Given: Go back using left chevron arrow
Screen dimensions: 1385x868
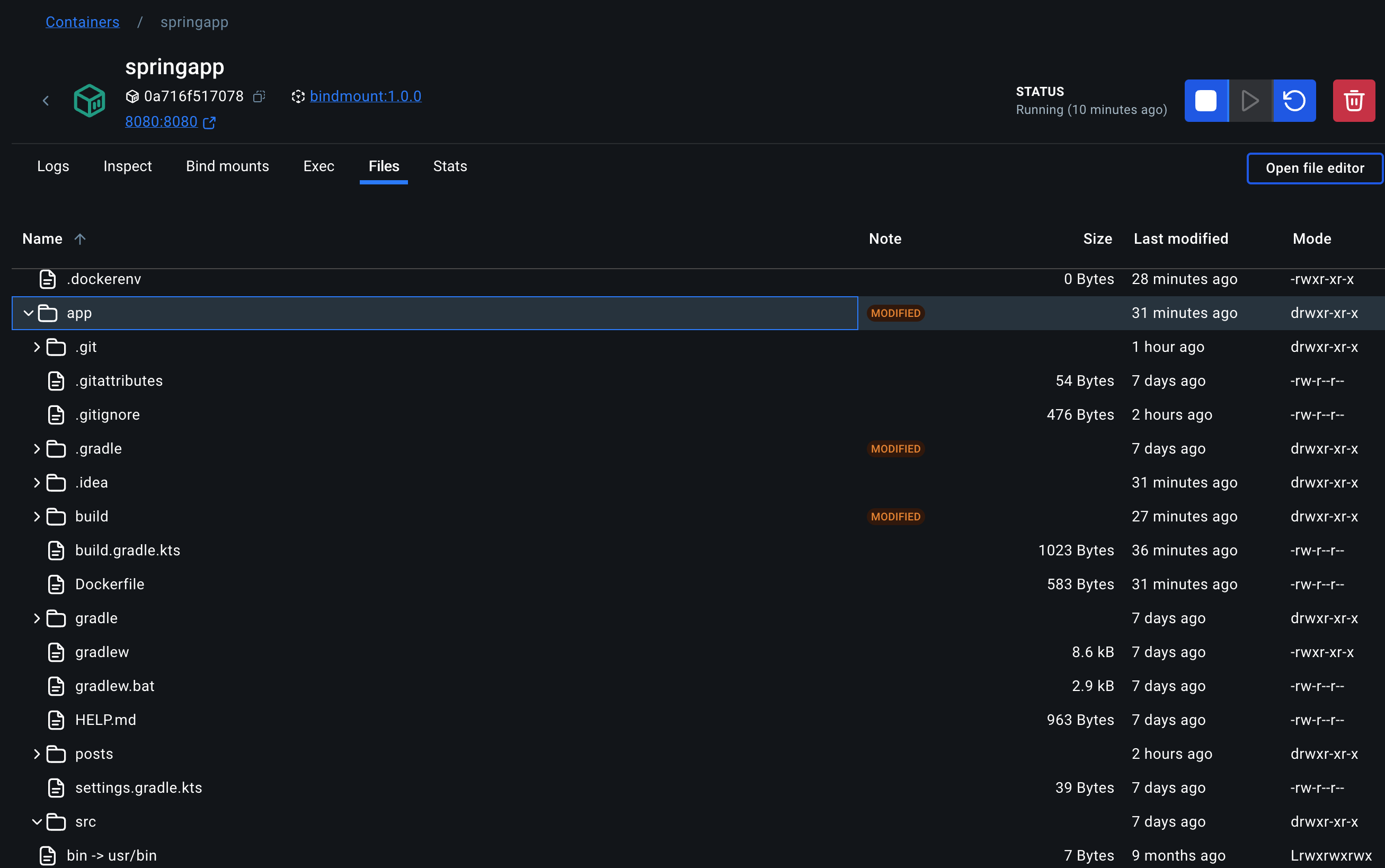Looking at the screenshot, I should point(46,101).
